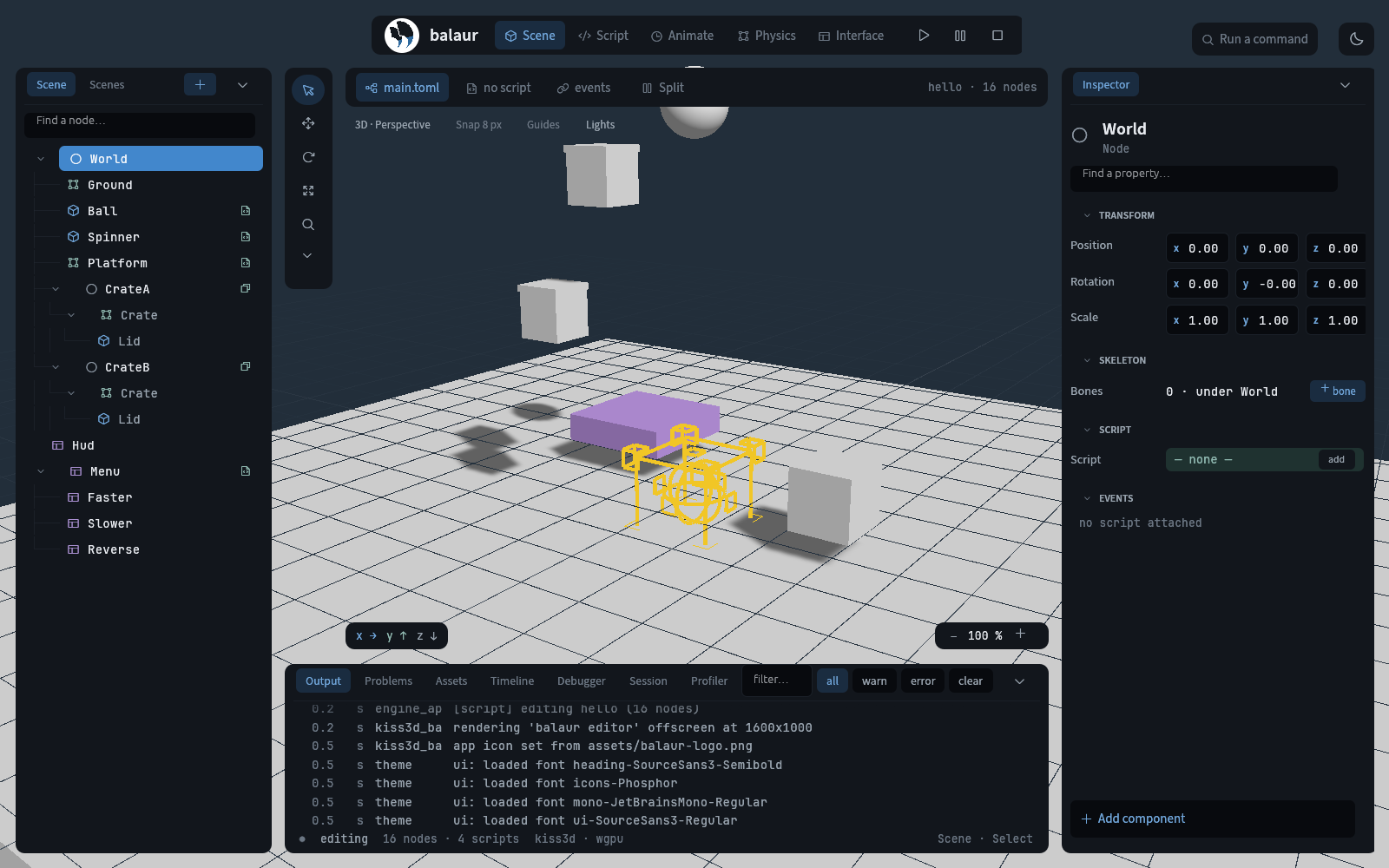Select the arrow Select tool in viewport toolbar
1389x868 pixels.
click(x=308, y=90)
